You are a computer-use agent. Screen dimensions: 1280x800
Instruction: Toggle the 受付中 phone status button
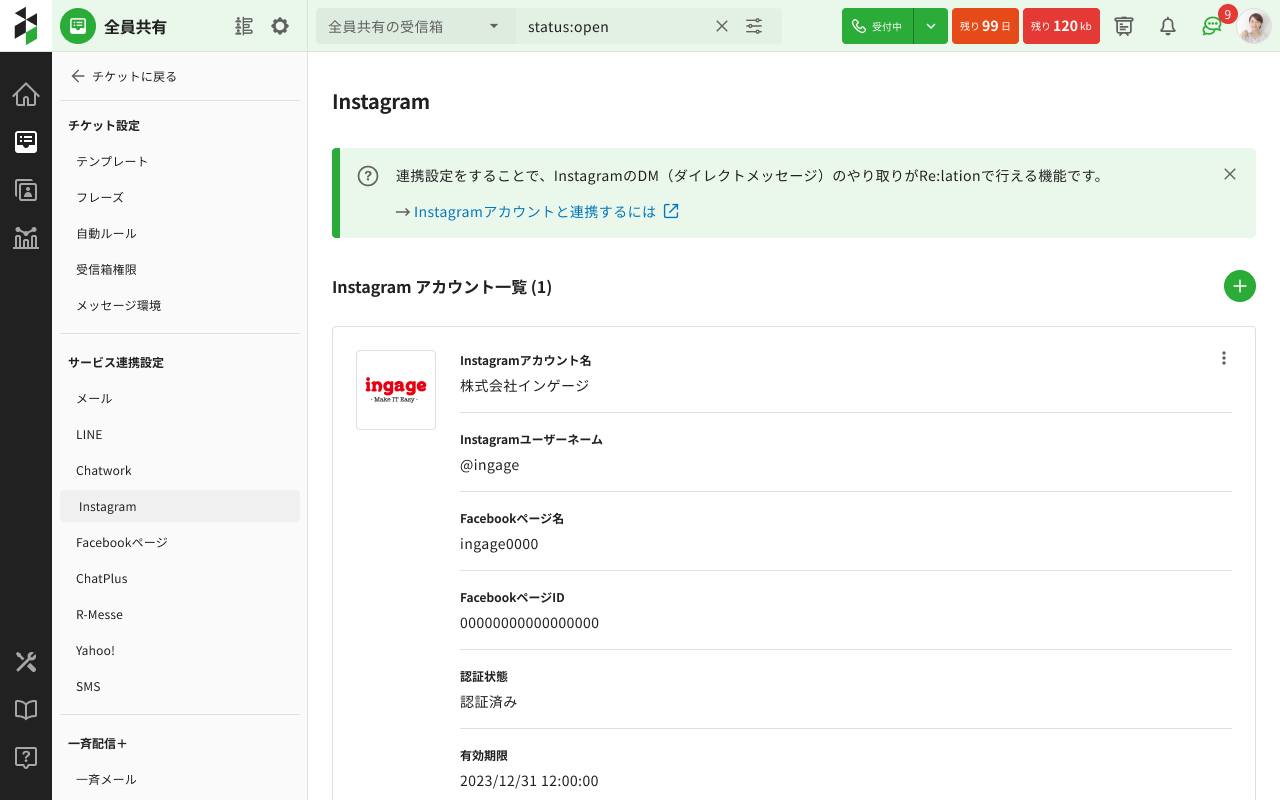877,26
